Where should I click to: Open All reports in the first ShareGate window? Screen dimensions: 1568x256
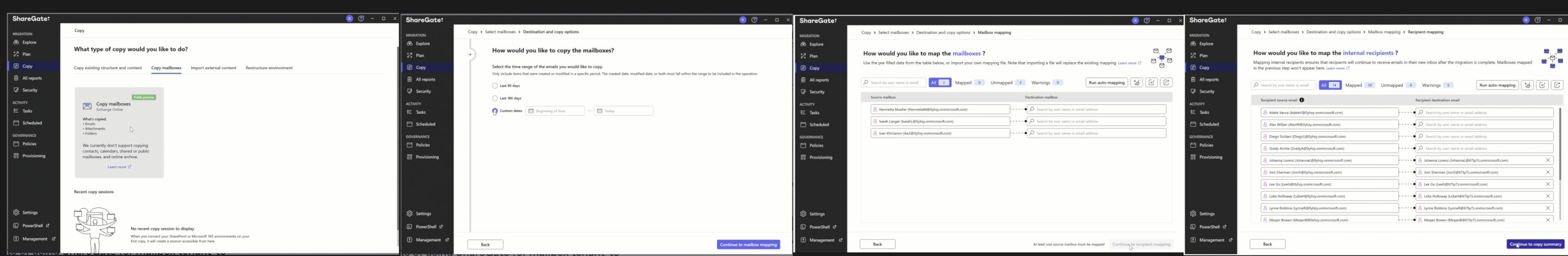click(x=31, y=78)
